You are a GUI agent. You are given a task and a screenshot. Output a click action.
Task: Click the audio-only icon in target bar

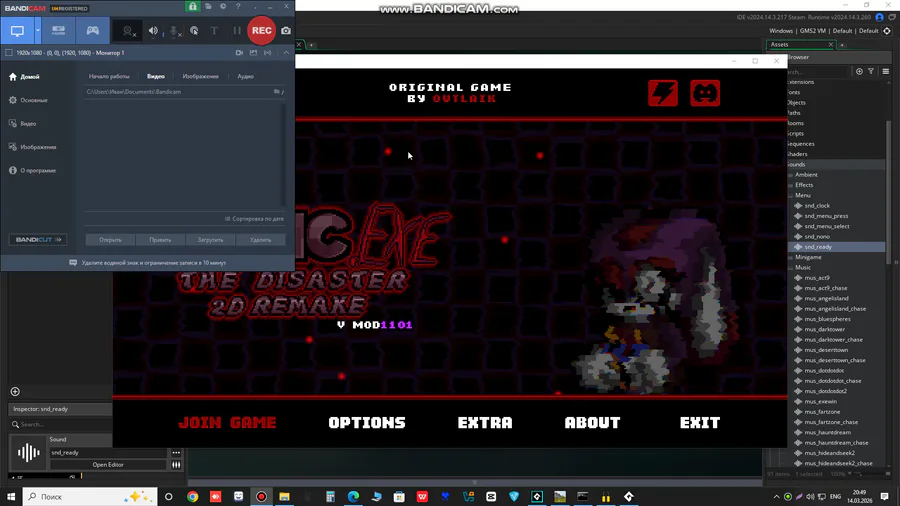point(267,53)
